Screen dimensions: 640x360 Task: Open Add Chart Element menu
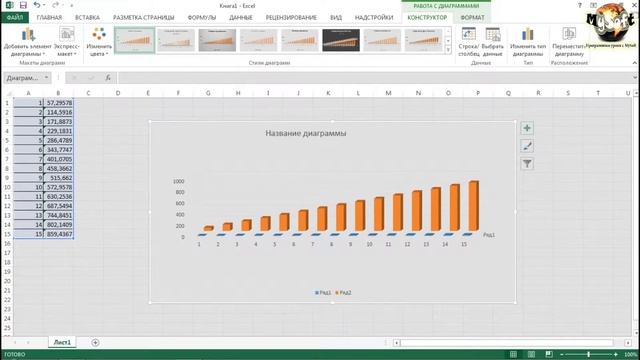pyautogui.click(x=28, y=42)
